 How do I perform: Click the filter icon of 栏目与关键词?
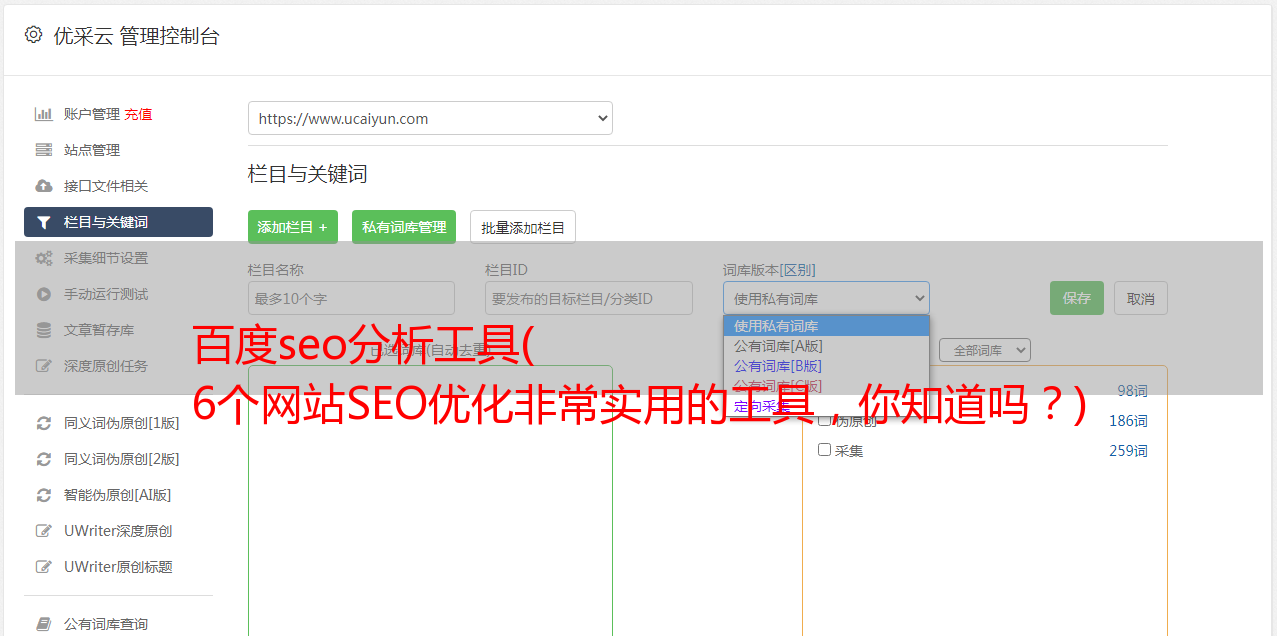click(x=43, y=222)
